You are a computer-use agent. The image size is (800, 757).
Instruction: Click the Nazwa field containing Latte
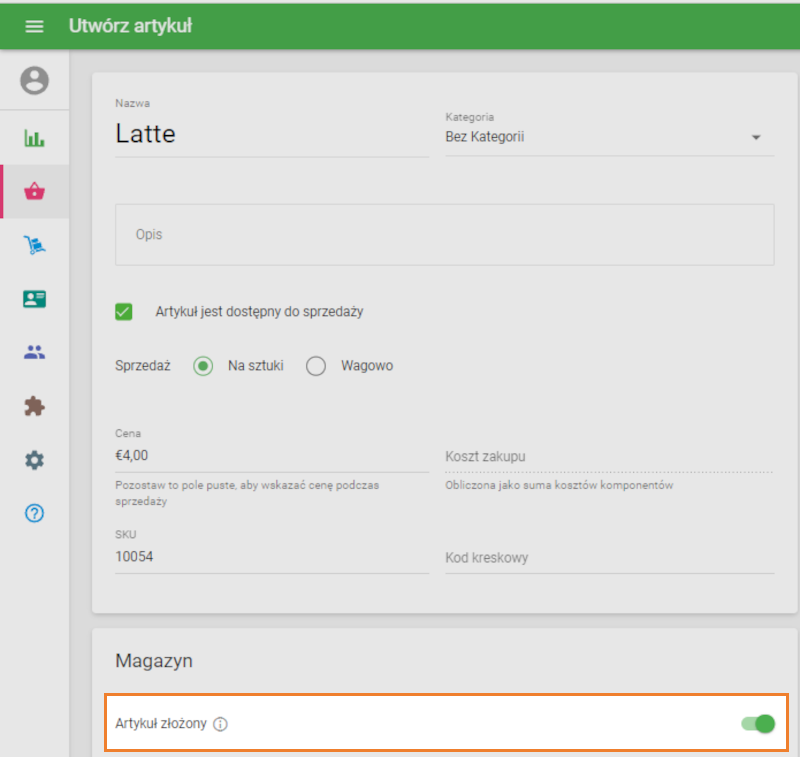(x=271, y=134)
